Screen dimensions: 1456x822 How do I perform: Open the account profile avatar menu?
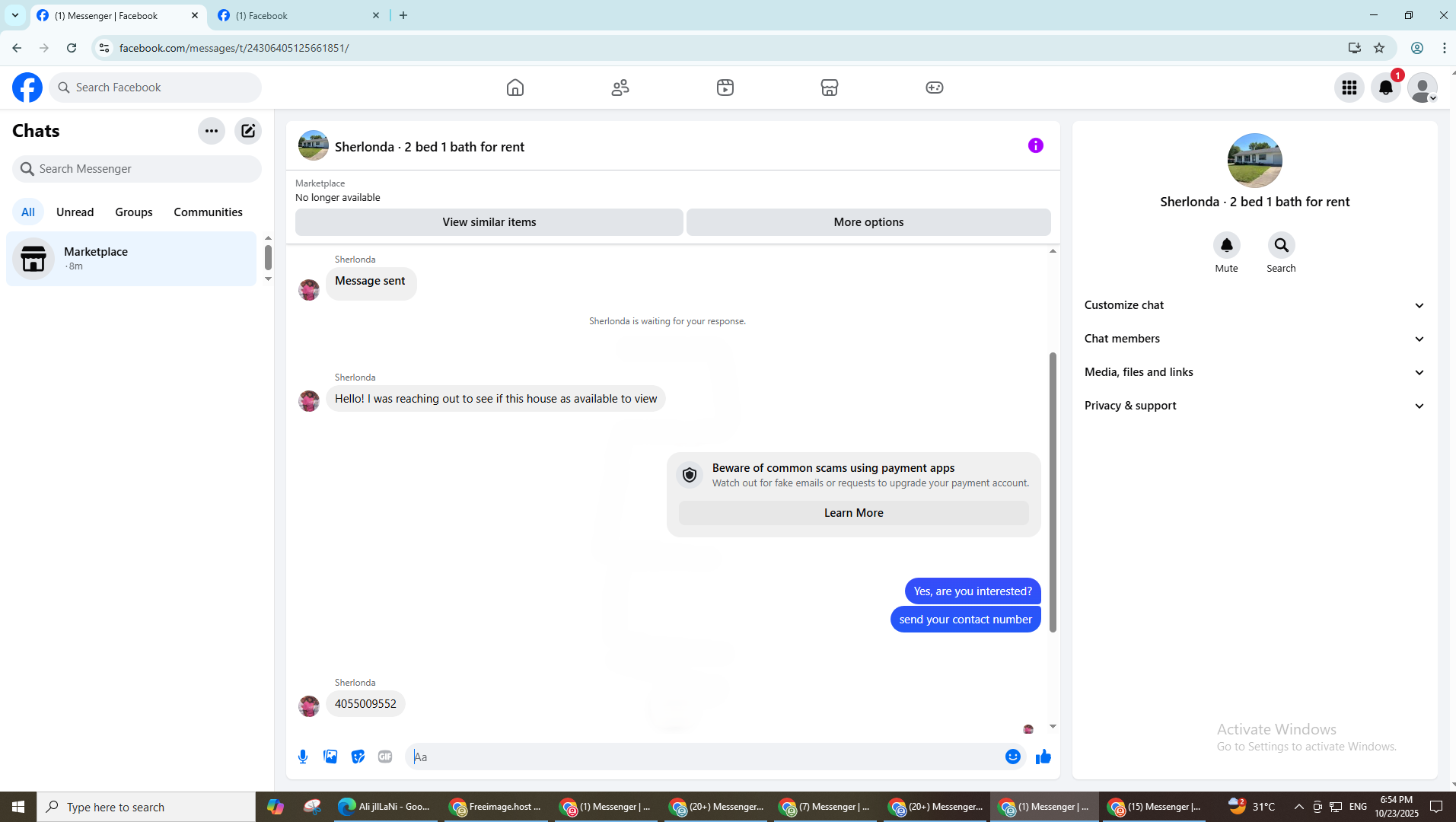pos(1423,88)
